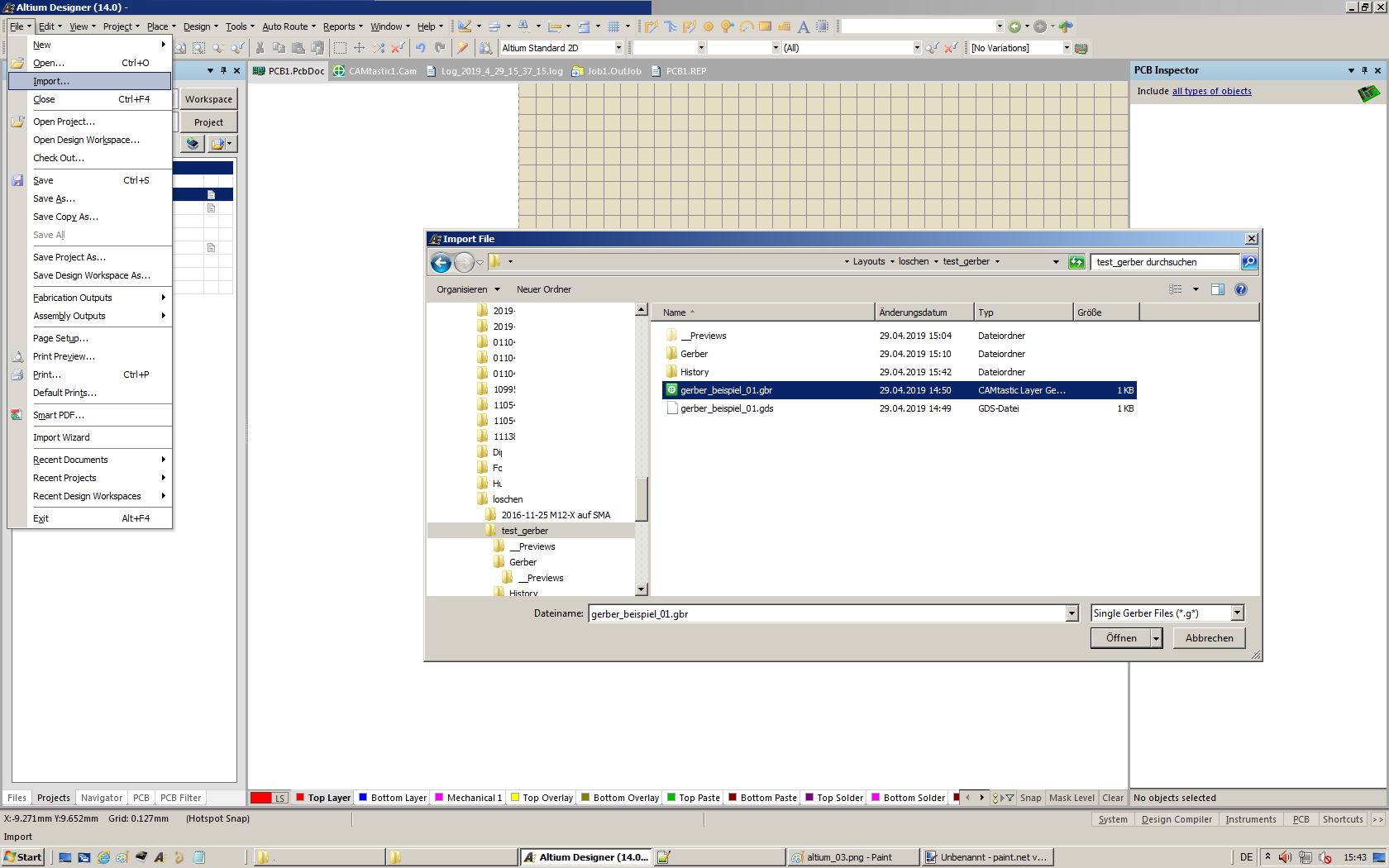
Task: Click the Workspace button in Projects panel
Action: [208, 99]
